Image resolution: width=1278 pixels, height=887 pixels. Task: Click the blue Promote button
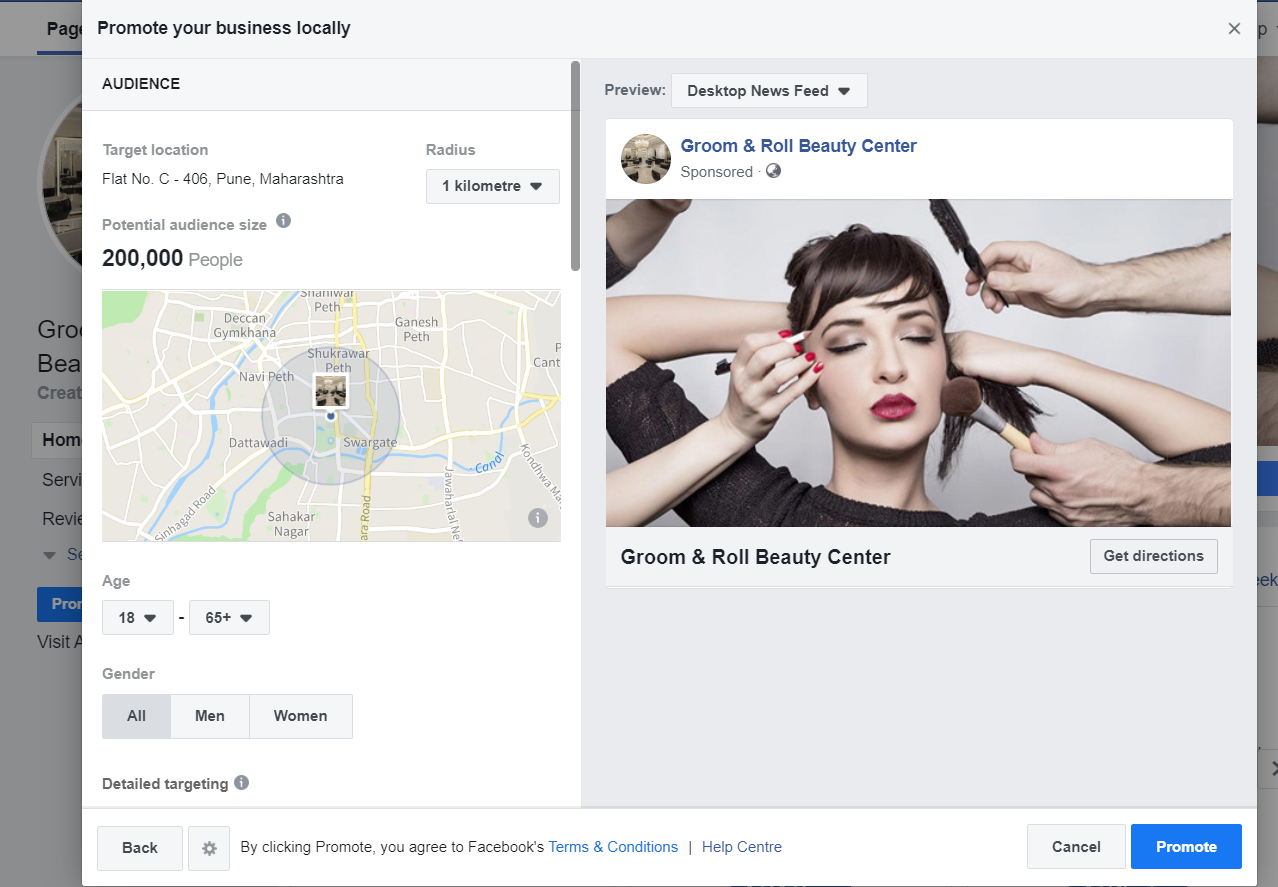(x=1186, y=847)
